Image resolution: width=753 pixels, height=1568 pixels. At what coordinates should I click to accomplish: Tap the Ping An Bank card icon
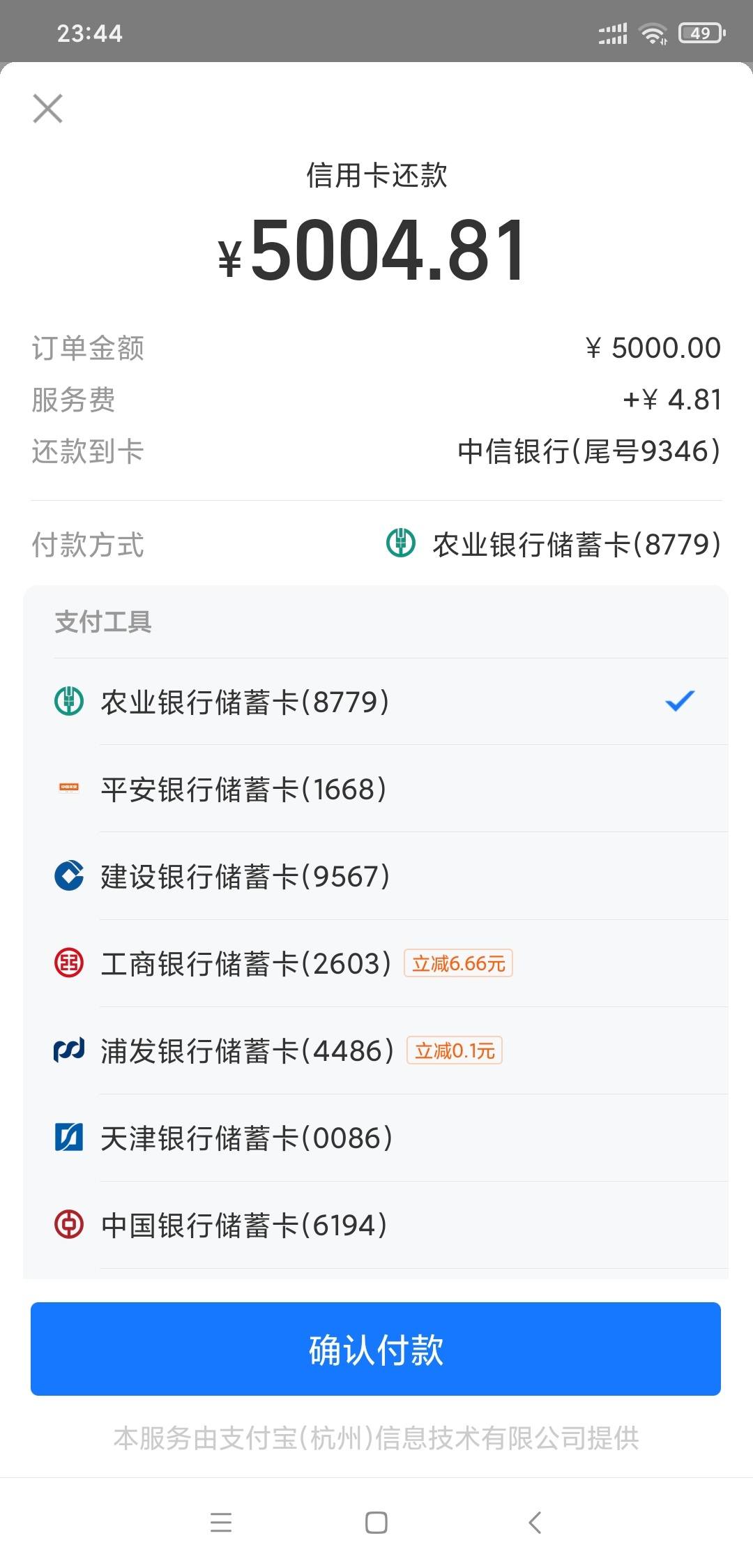pyautogui.click(x=69, y=788)
